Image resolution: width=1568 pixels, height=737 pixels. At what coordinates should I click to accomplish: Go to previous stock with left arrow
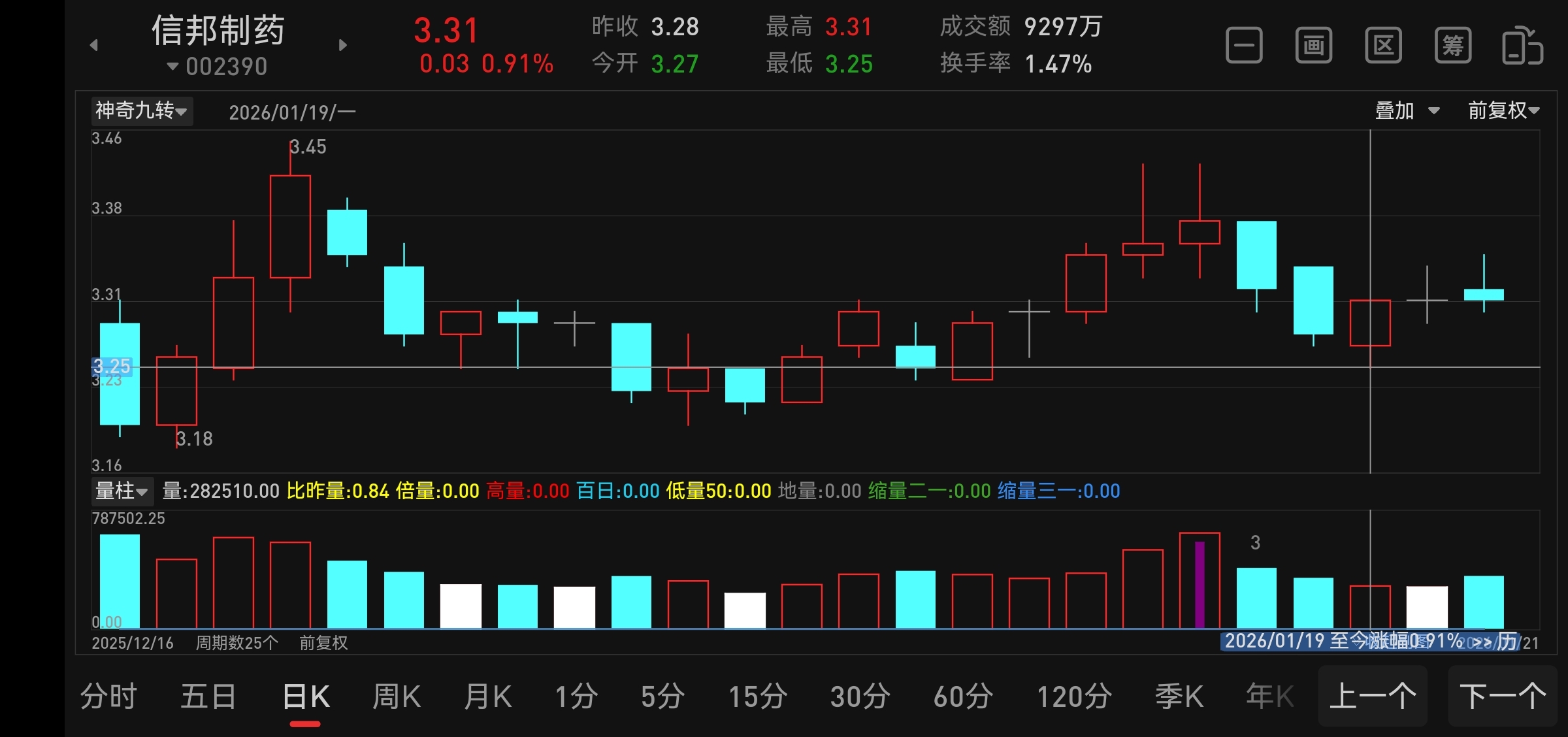pyautogui.click(x=94, y=45)
